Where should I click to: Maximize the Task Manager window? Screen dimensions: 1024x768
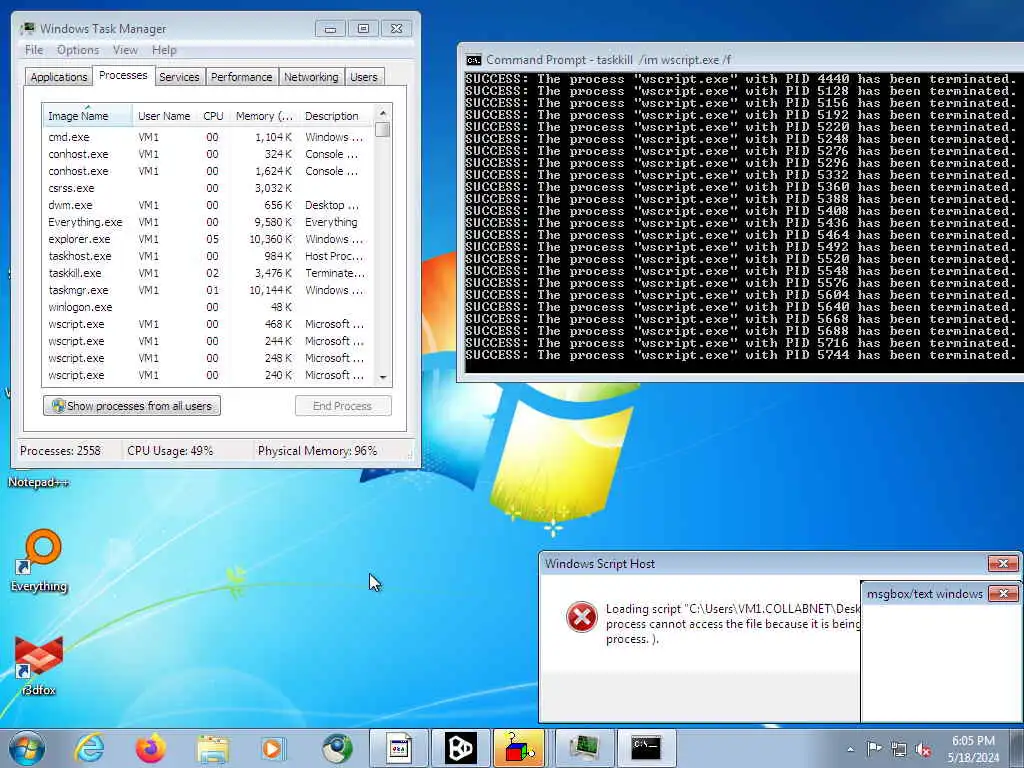pyautogui.click(x=363, y=29)
